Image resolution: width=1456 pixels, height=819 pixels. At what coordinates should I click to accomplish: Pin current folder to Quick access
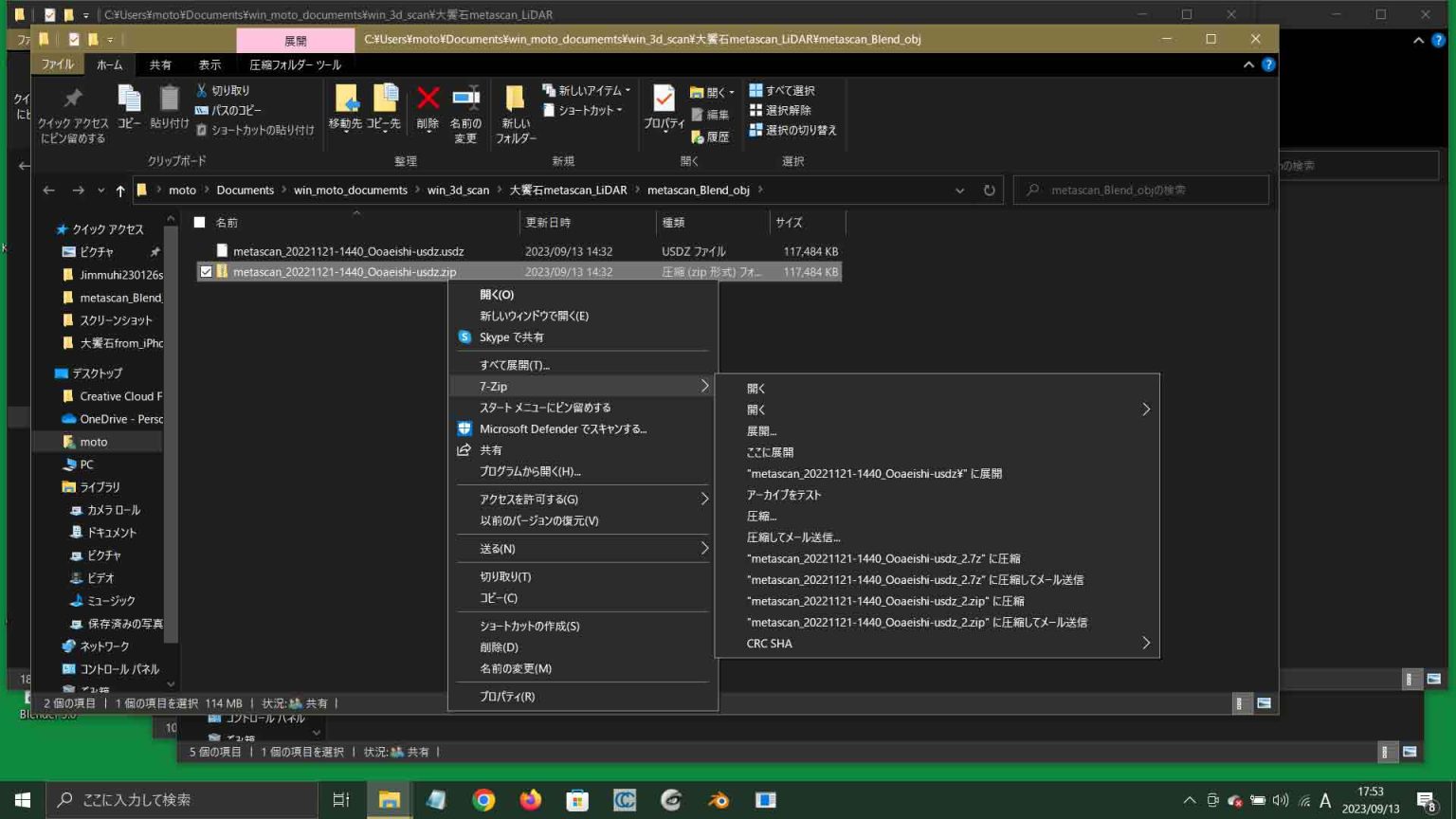[x=72, y=109]
